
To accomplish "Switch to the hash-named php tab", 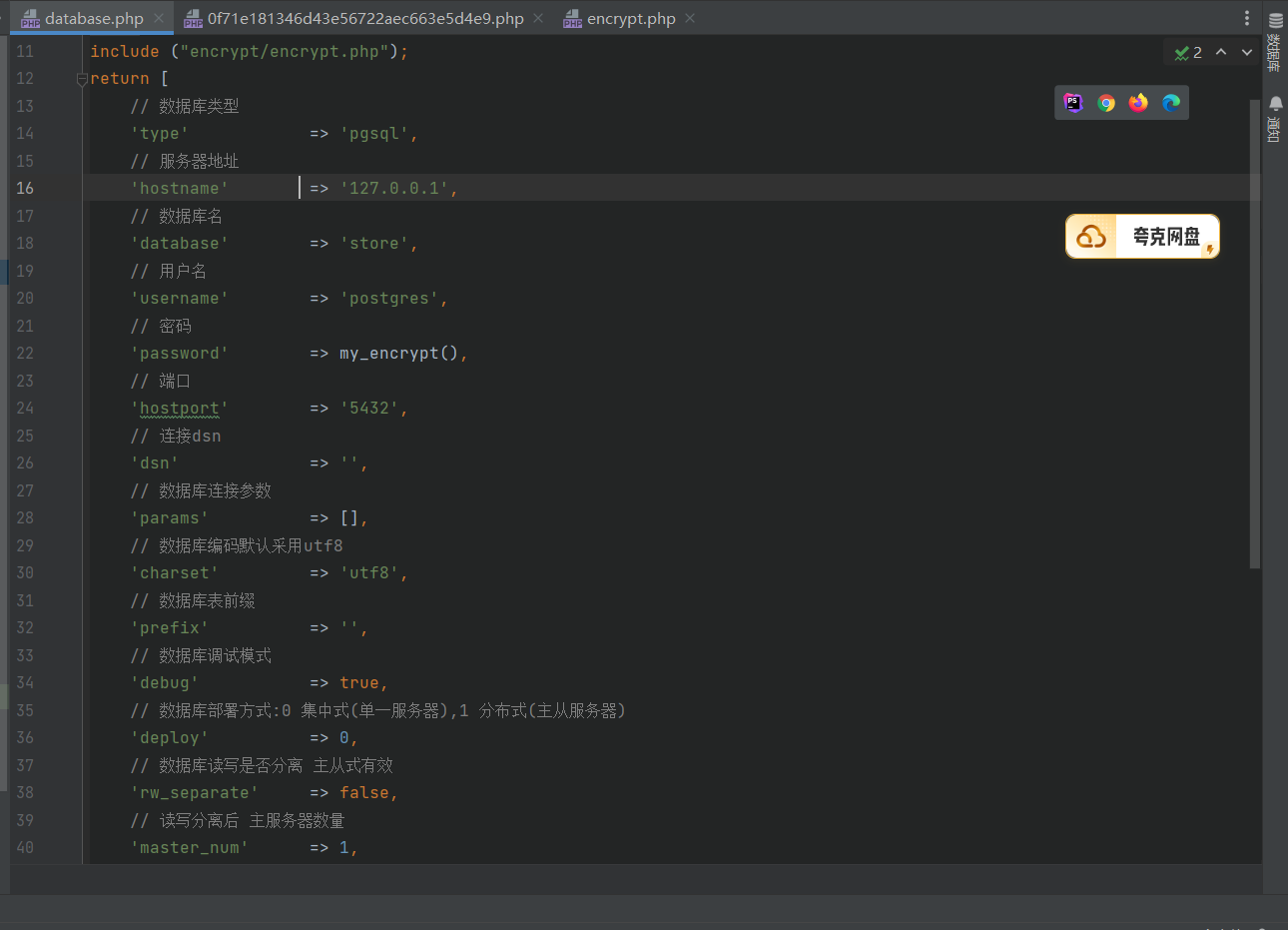I will pos(364,17).
